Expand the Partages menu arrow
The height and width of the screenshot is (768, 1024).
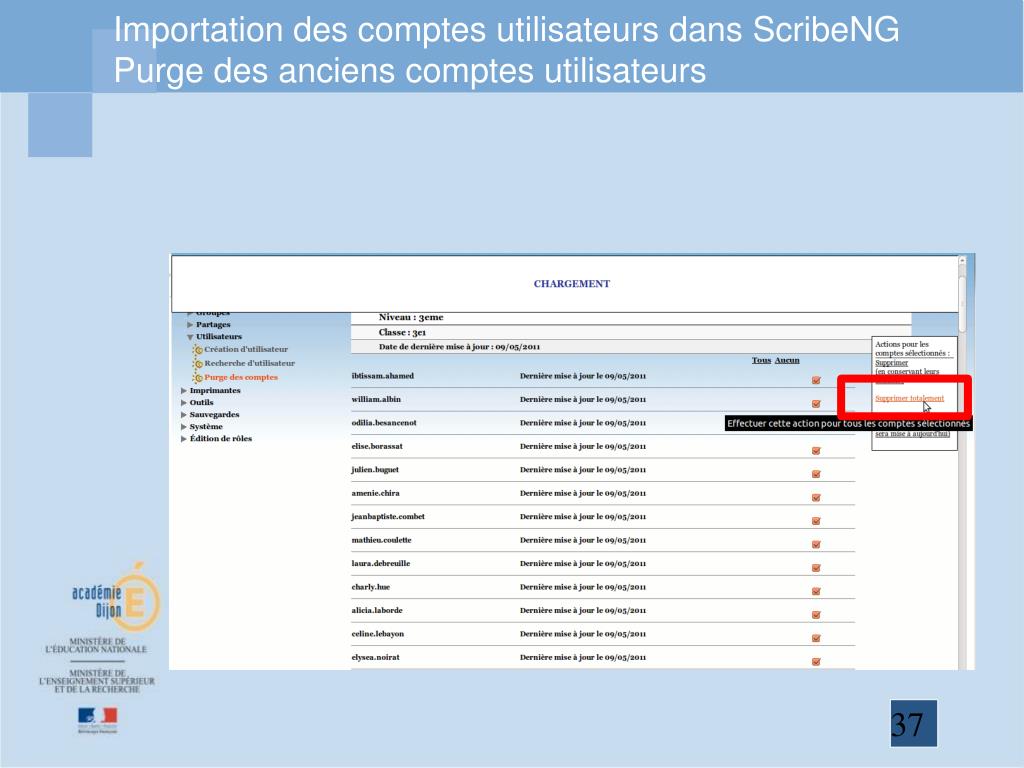tap(190, 325)
